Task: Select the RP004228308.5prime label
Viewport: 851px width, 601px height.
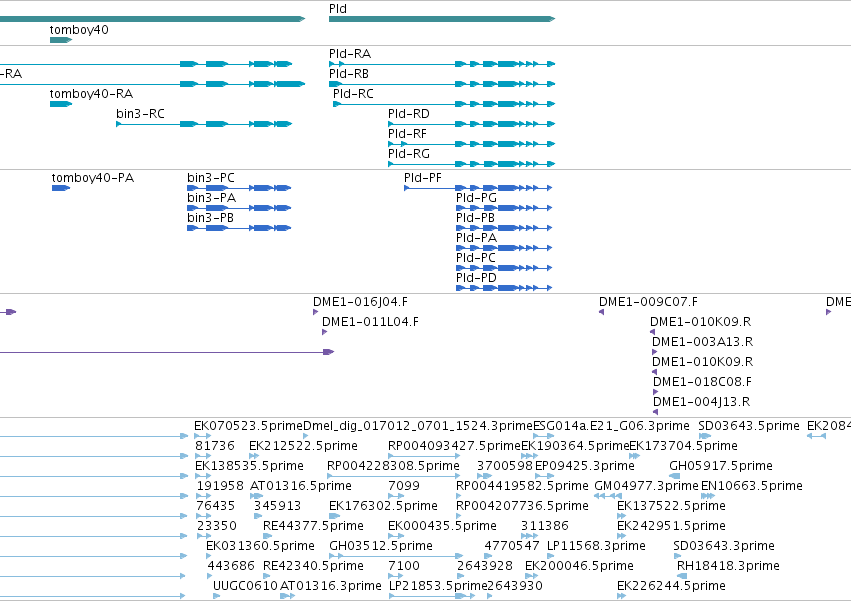Action: (393, 466)
